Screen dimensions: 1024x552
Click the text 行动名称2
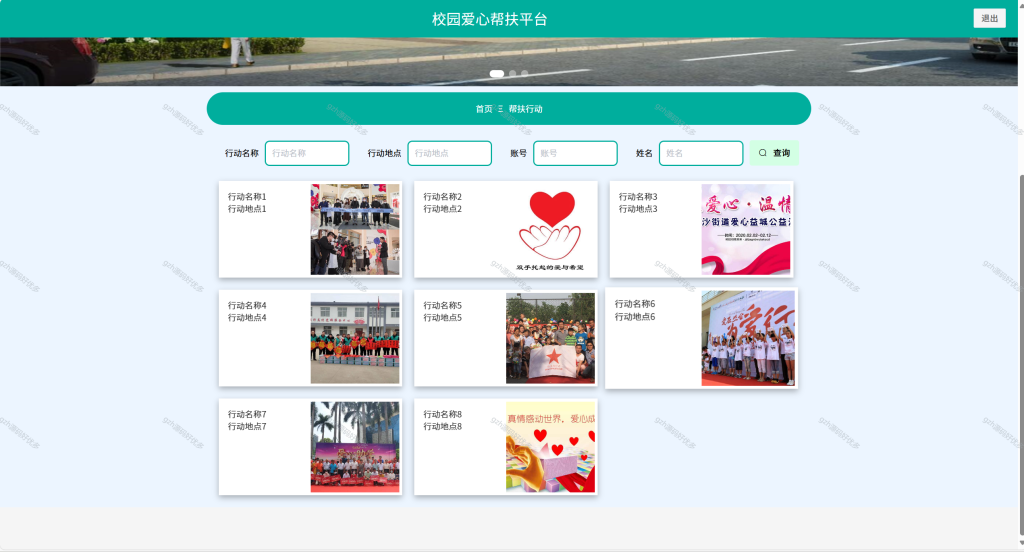442,197
